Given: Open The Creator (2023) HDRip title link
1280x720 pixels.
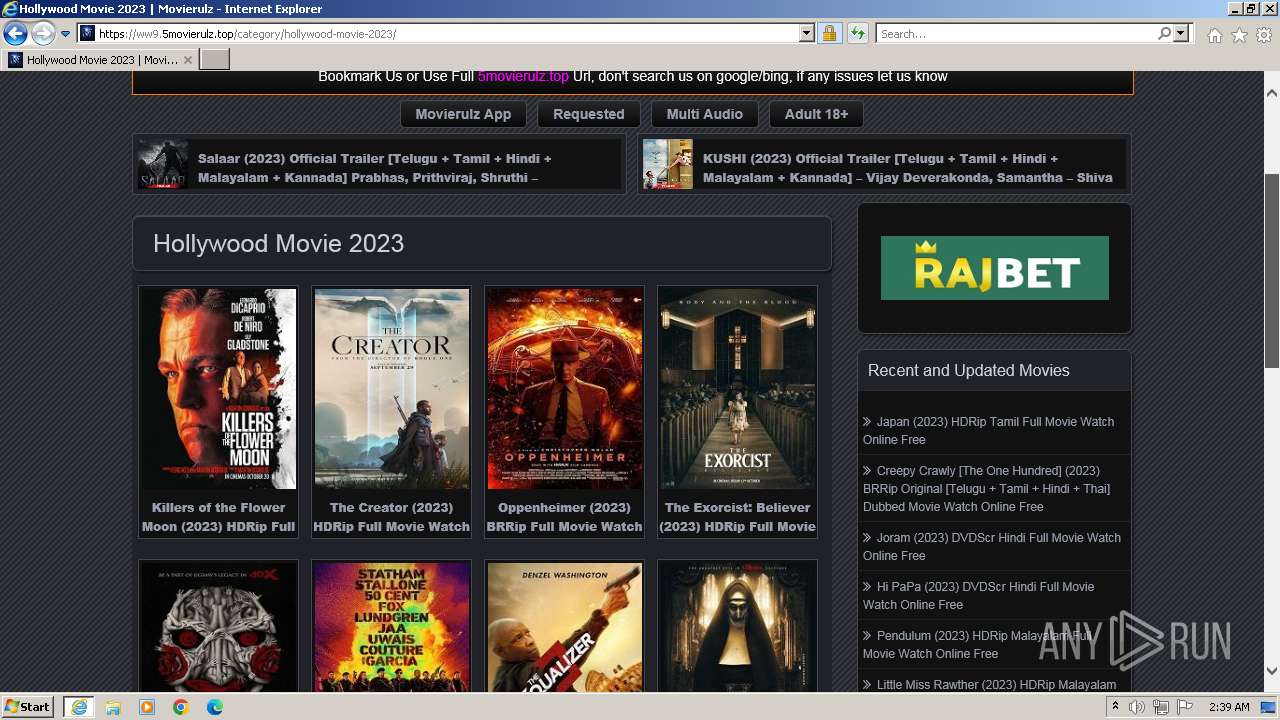Looking at the screenshot, I should pyautogui.click(x=392, y=517).
